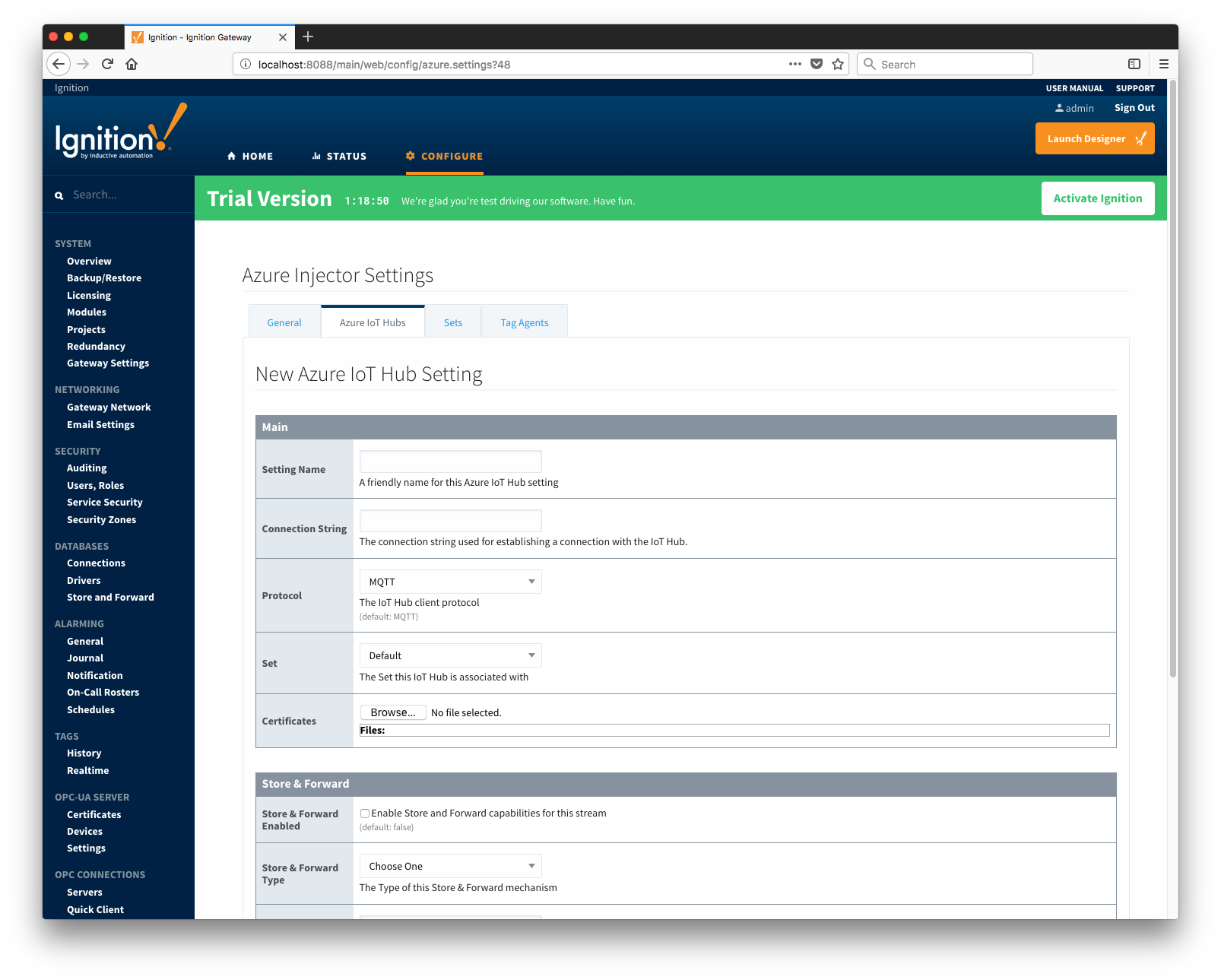Open the Protocol MQTT dropdown
The height and width of the screenshot is (980, 1221).
click(x=450, y=582)
